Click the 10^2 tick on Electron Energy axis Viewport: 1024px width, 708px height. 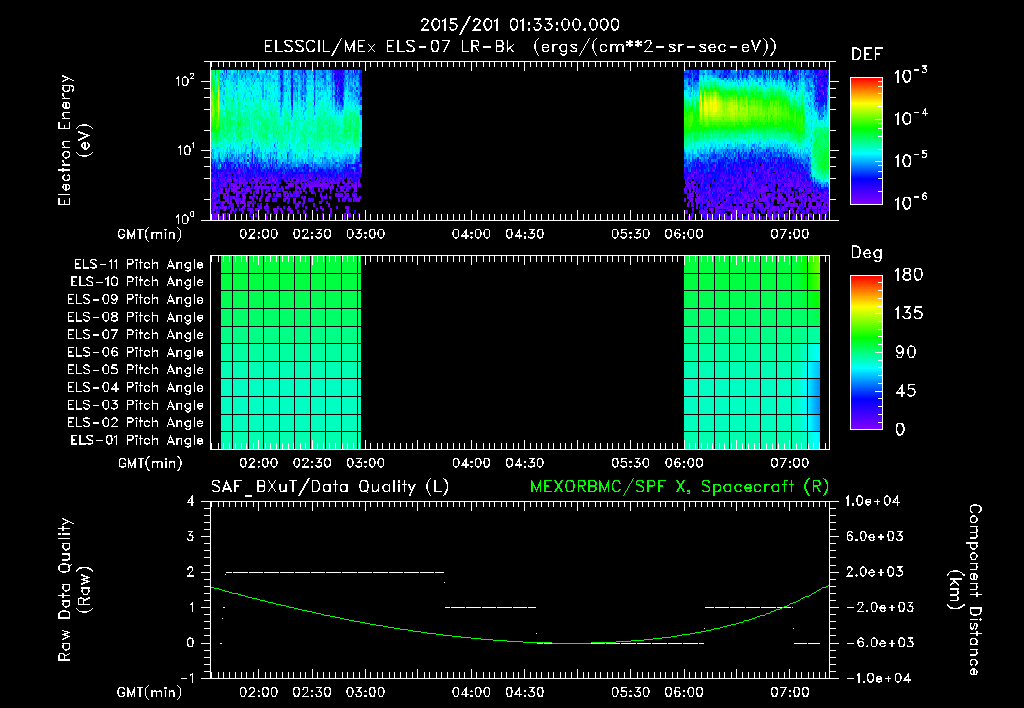pos(185,81)
